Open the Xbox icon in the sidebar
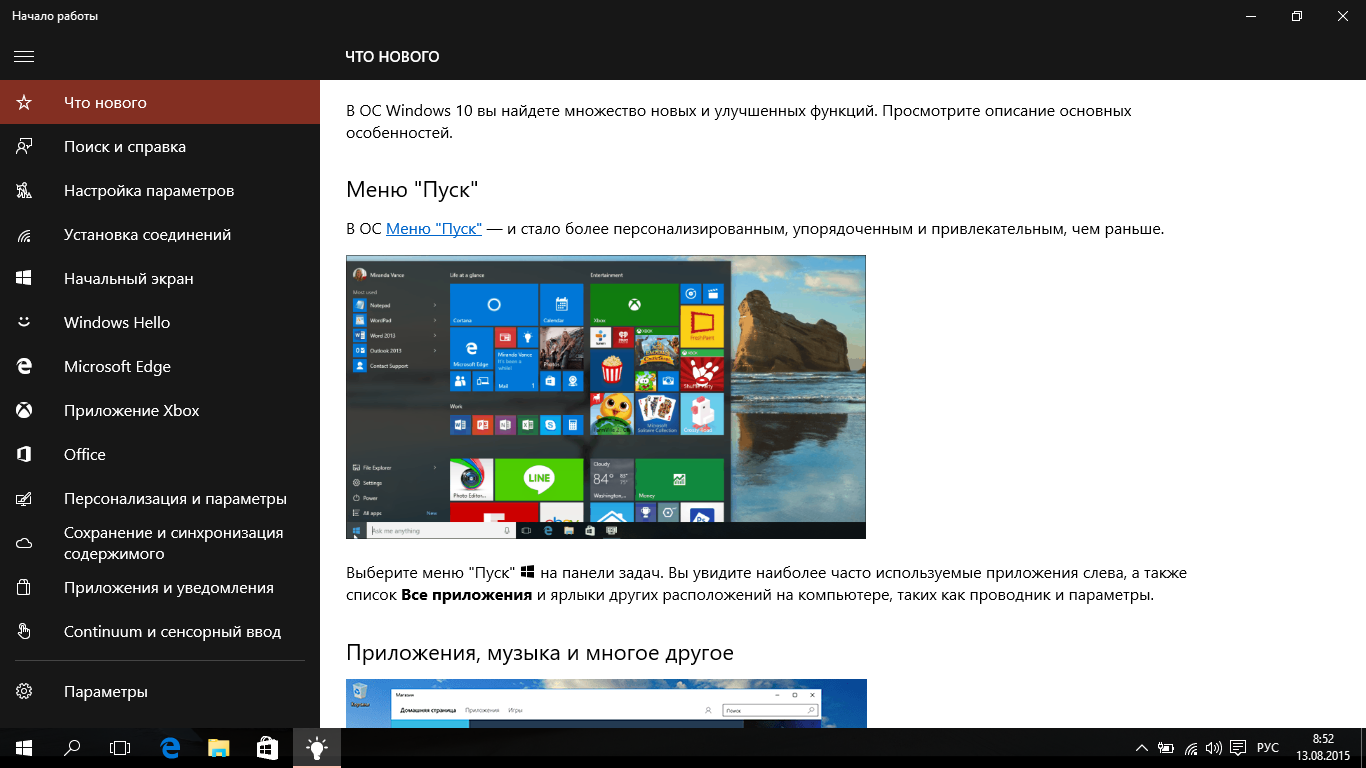This screenshot has width=1366, height=768. pyautogui.click(x=24, y=411)
